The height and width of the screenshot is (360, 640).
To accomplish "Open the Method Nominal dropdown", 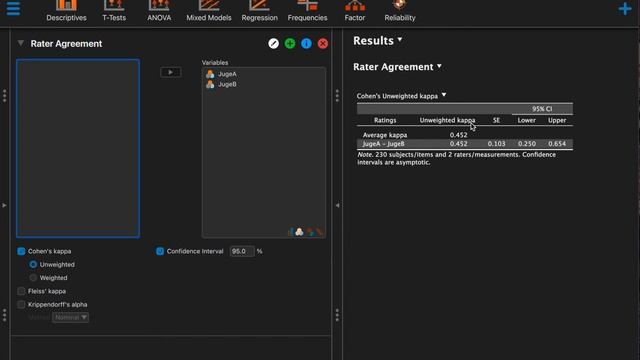I will 70,317.
